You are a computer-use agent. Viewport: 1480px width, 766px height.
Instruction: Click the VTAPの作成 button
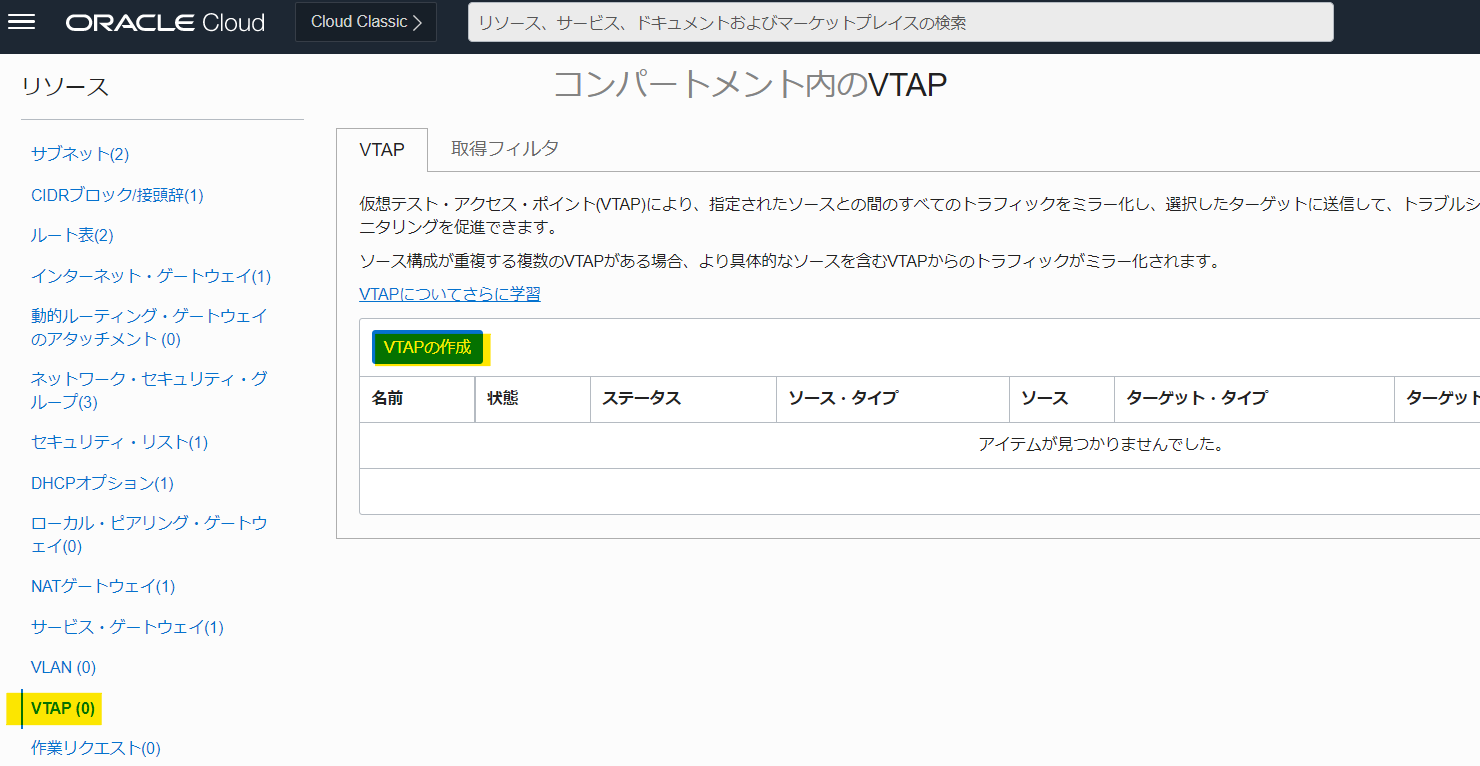tap(427, 347)
